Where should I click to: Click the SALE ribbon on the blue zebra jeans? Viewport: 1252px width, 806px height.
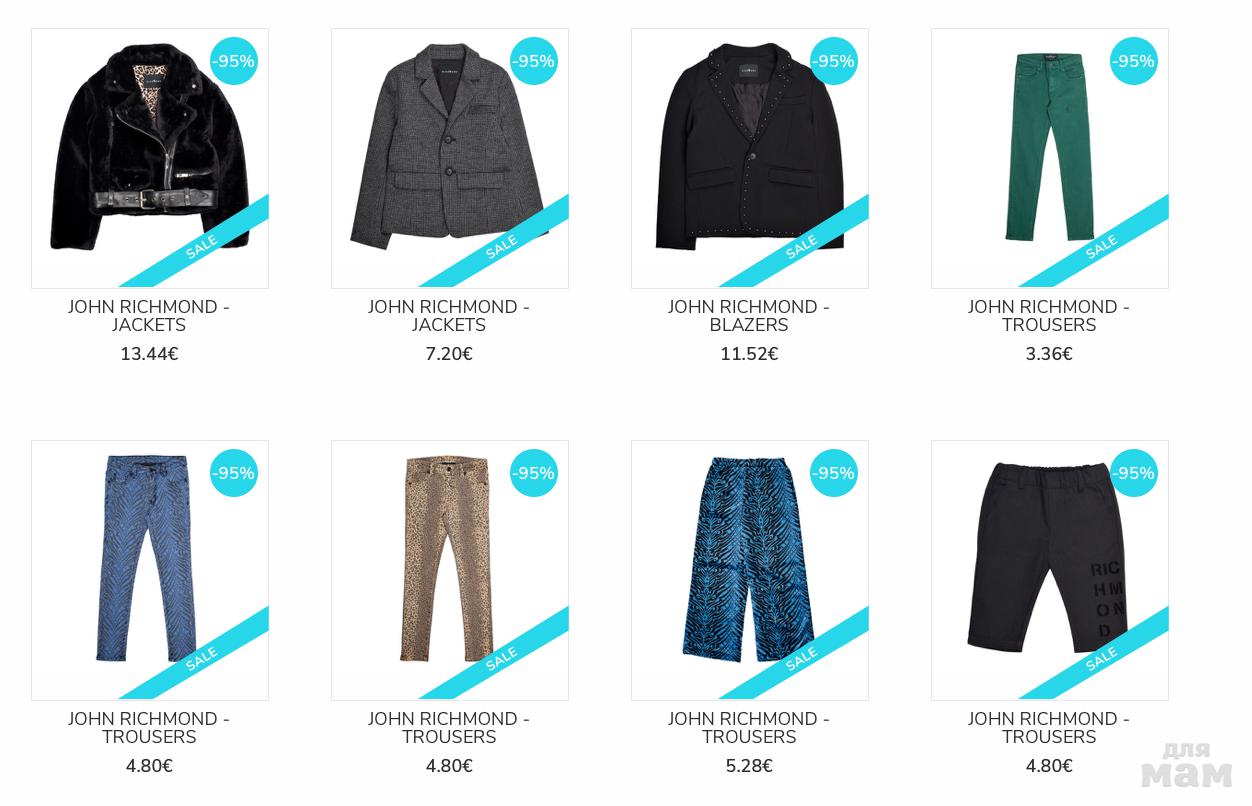[200, 658]
